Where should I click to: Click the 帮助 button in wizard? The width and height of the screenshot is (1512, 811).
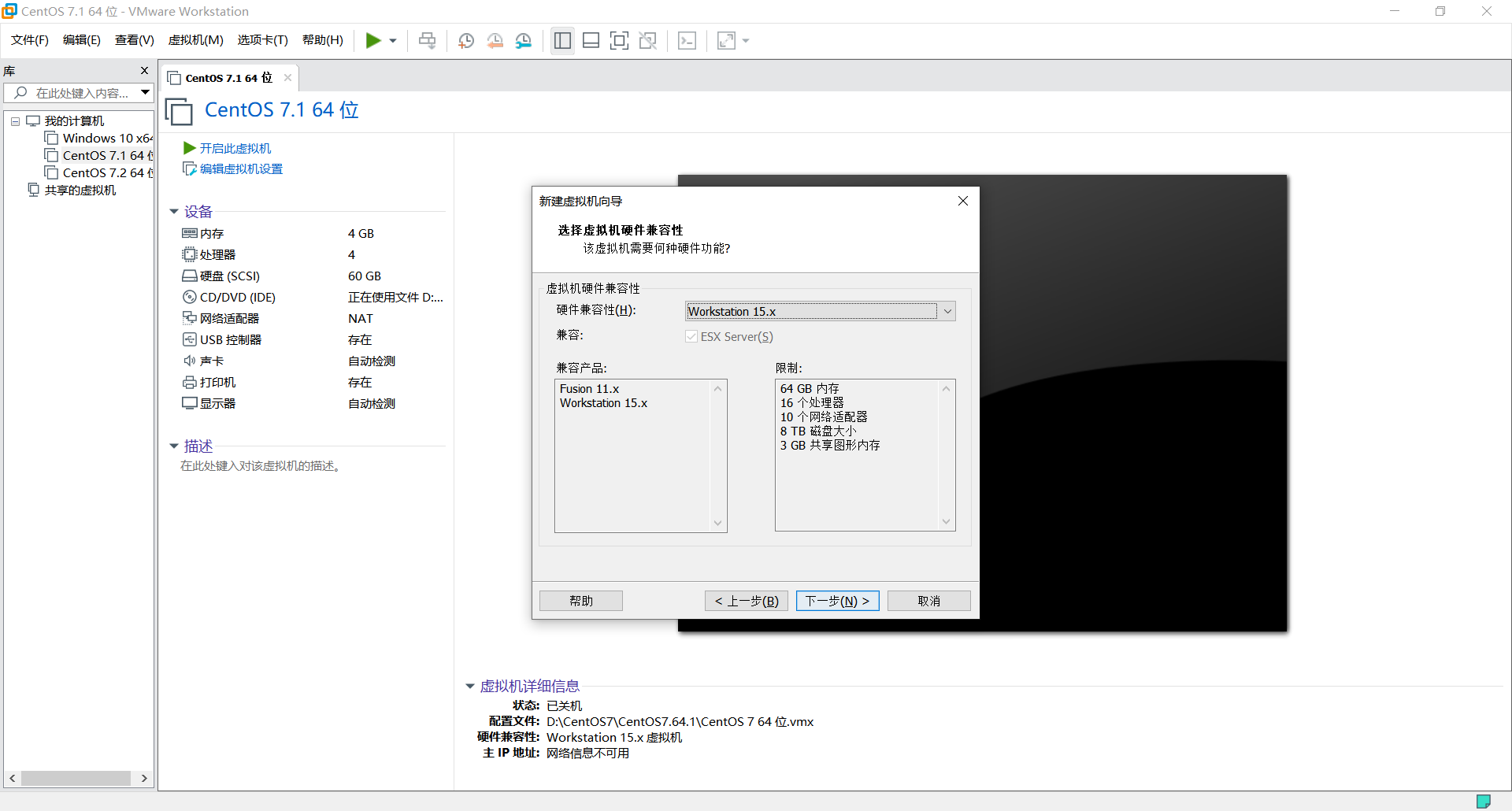tap(581, 601)
